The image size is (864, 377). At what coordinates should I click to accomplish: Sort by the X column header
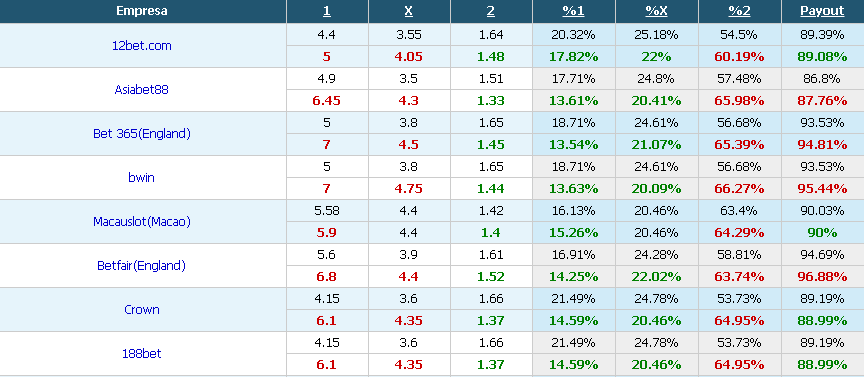[x=409, y=11]
